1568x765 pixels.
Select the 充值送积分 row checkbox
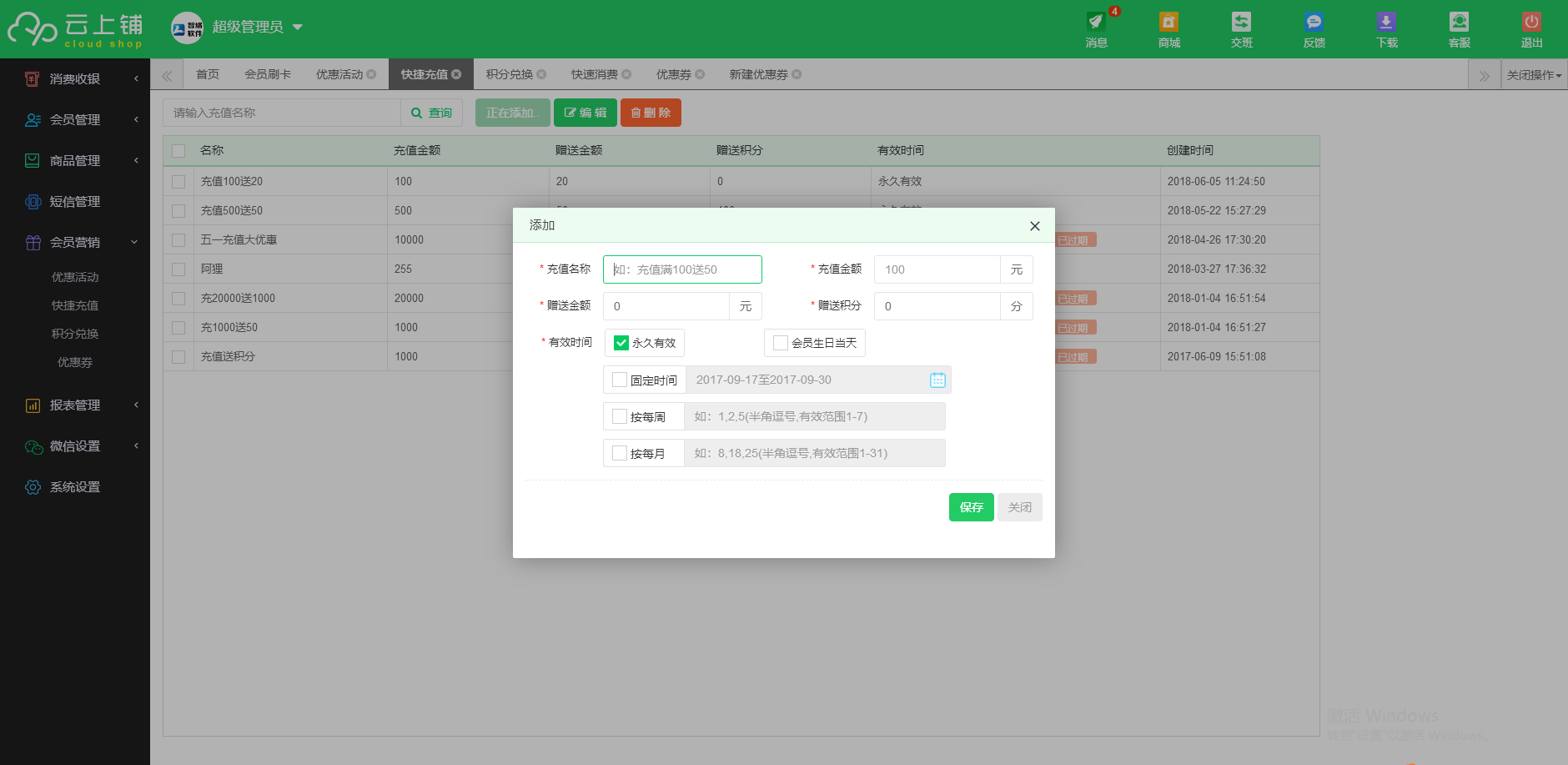(x=178, y=356)
